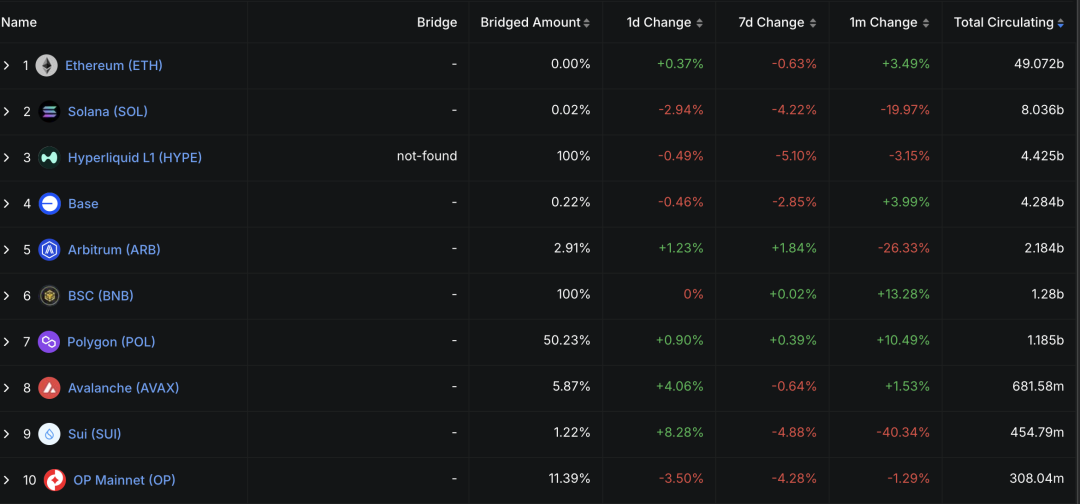Viewport: 1080px width, 504px height.
Task: Click the Sui logo icon
Action: click(x=49, y=434)
